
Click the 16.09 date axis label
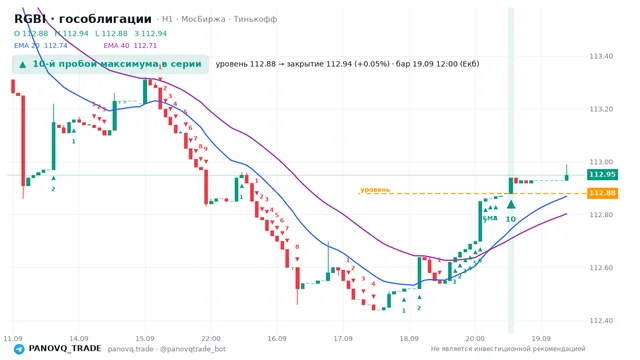(x=277, y=339)
